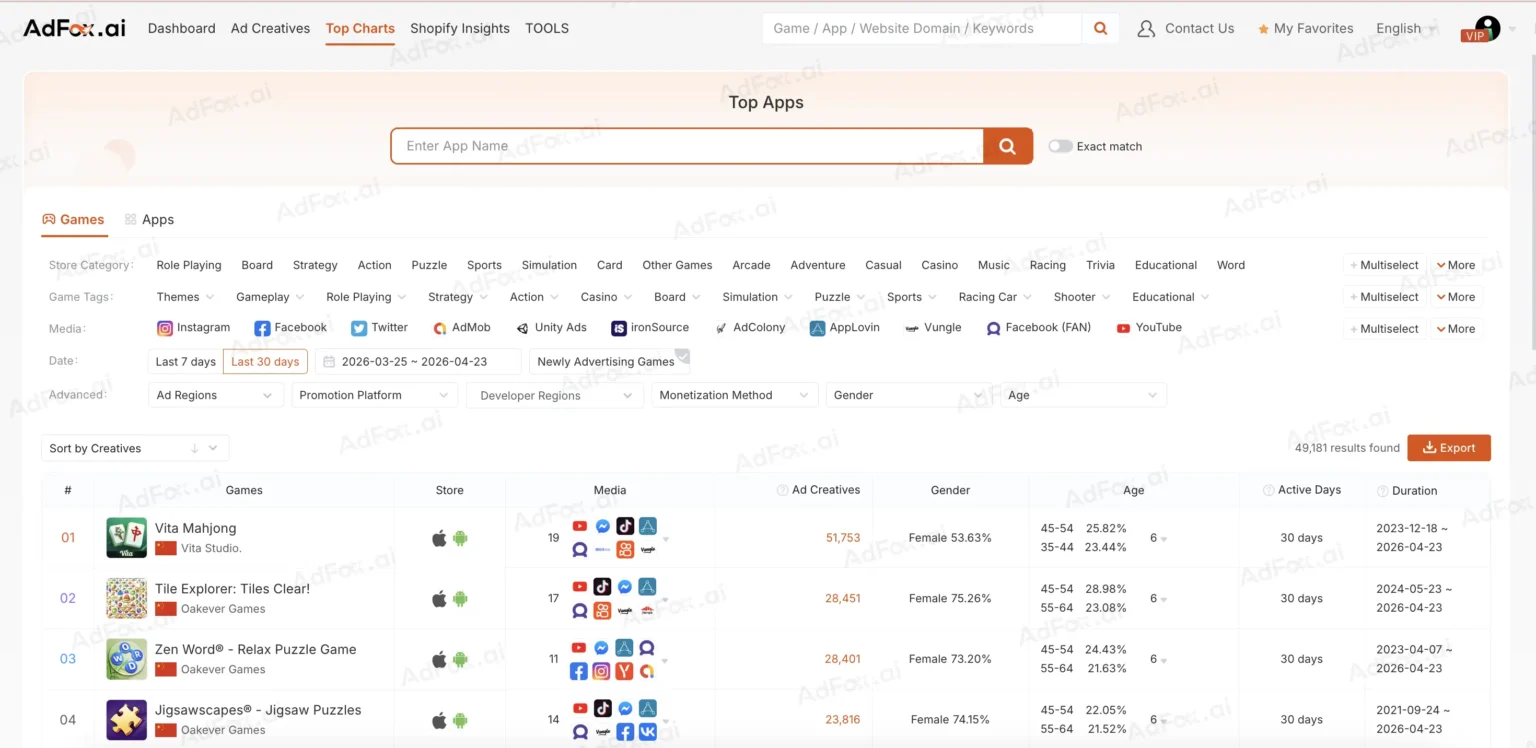The height and width of the screenshot is (748, 1536).
Task: Open Ad Creatives in top navigation
Action: click(x=270, y=28)
